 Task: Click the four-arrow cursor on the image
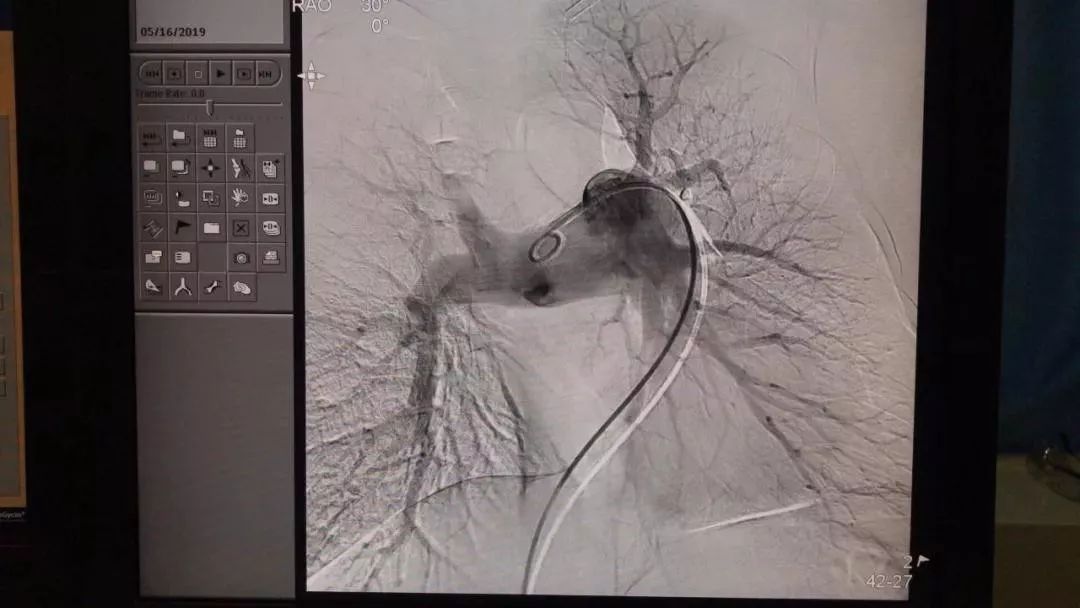[x=311, y=76]
